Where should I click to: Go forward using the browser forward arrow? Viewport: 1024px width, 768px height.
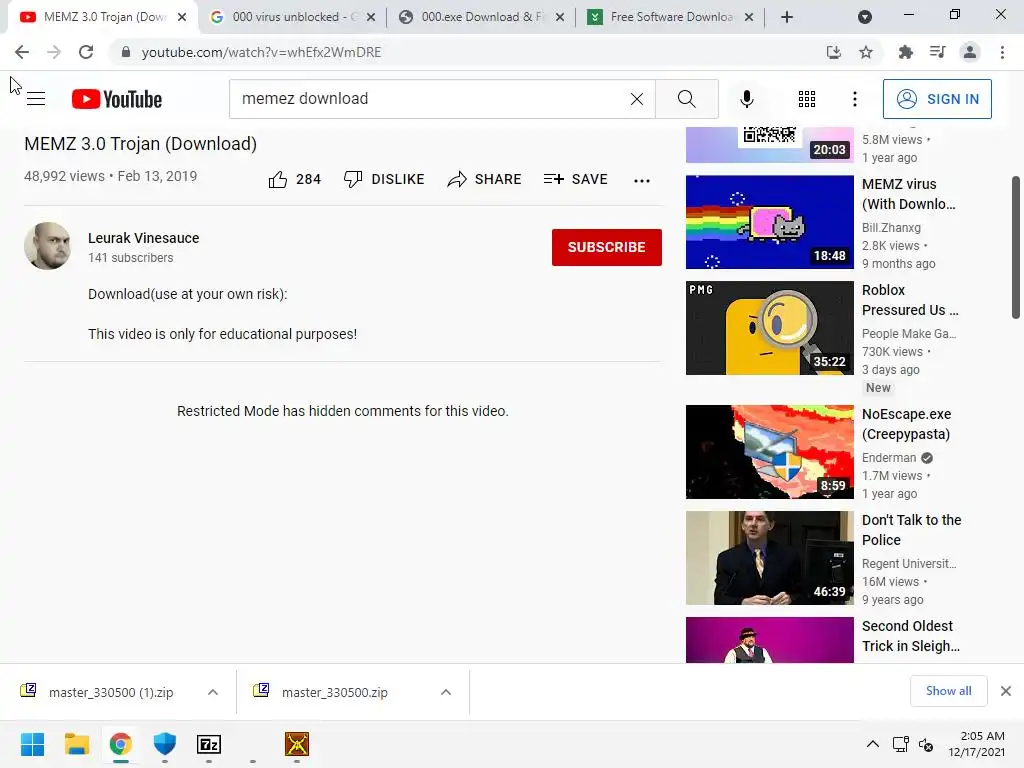coord(54,52)
